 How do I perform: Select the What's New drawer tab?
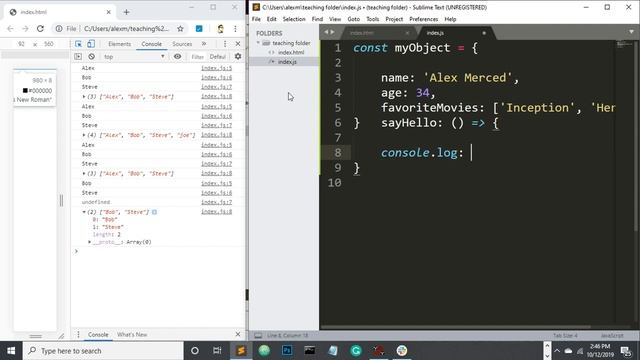[x=132, y=334]
